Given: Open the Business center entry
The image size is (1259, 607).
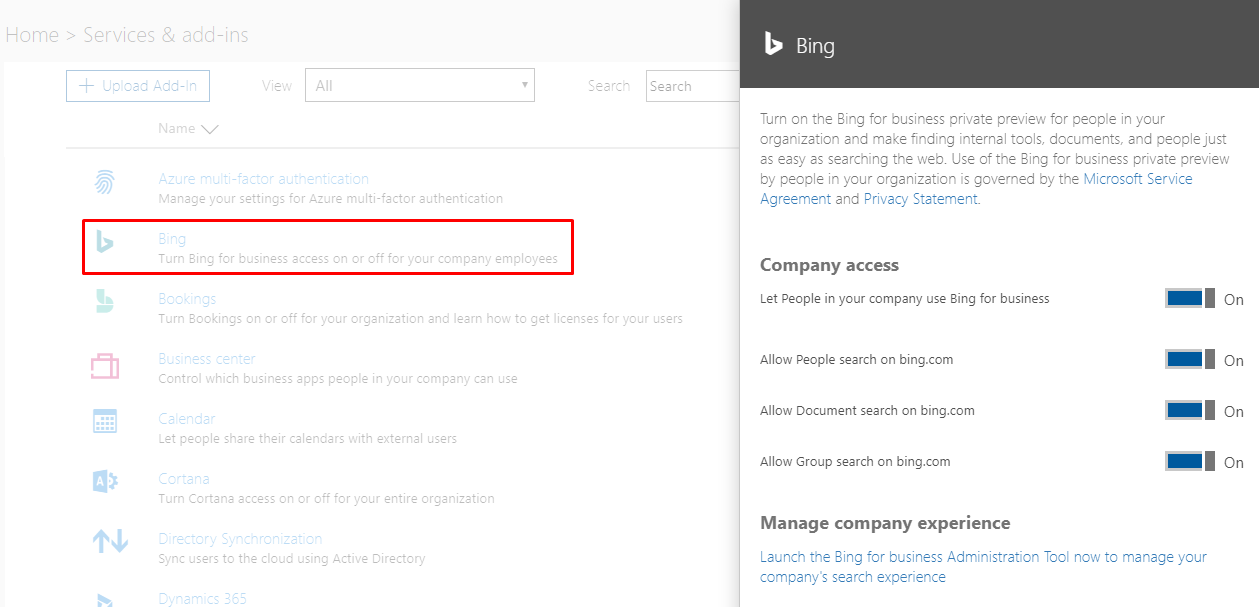Looking at the screenshot, I should [207, 359].
